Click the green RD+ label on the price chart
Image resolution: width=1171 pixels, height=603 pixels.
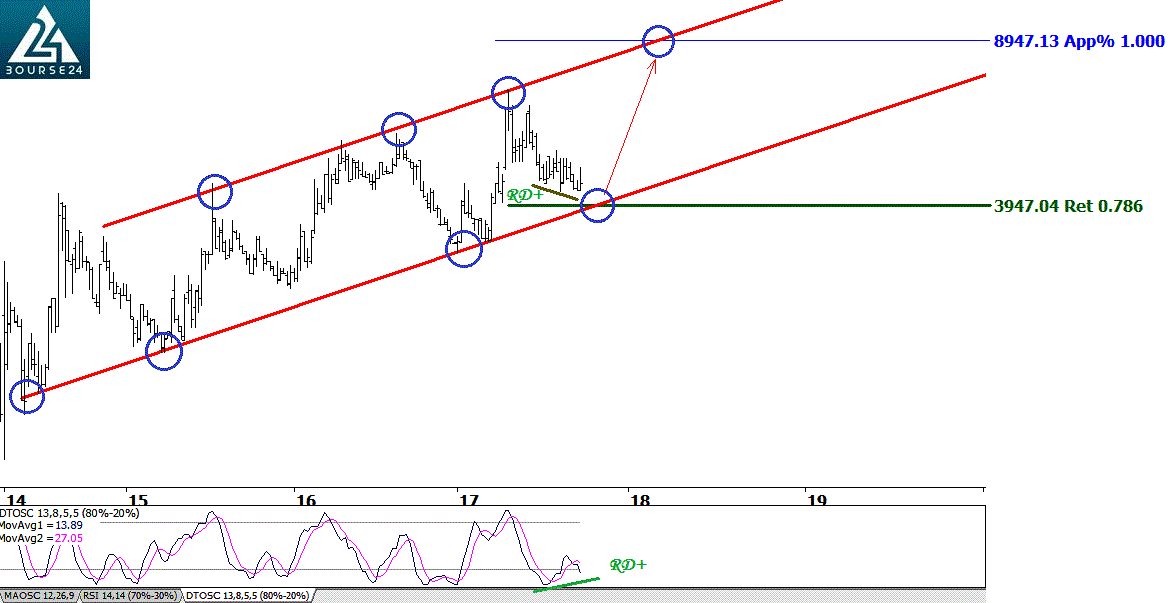525,195
